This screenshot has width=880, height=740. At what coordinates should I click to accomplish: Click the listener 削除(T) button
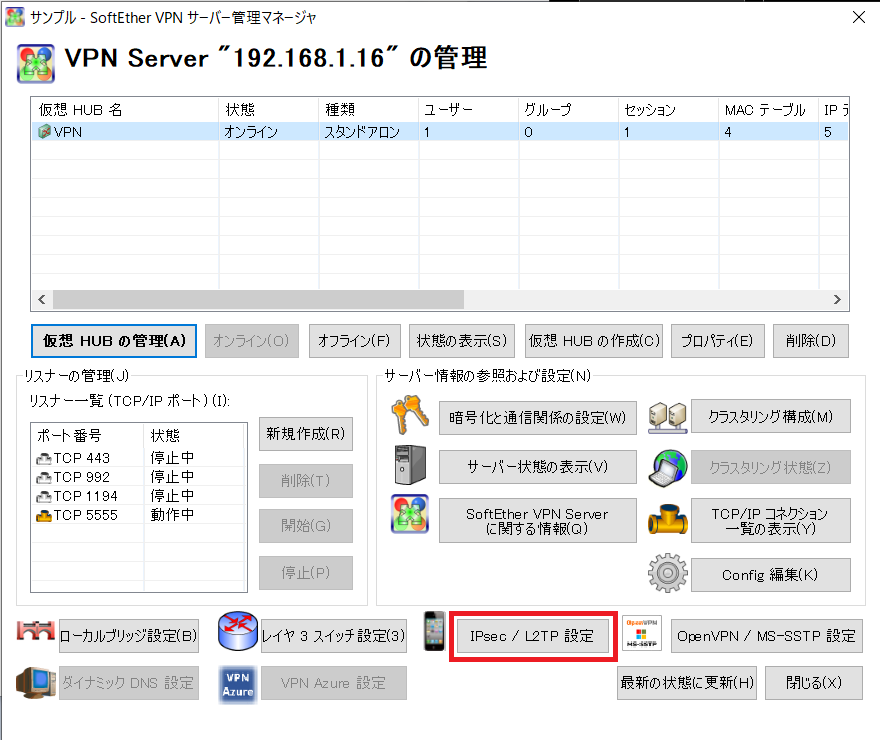pos(306,481)
